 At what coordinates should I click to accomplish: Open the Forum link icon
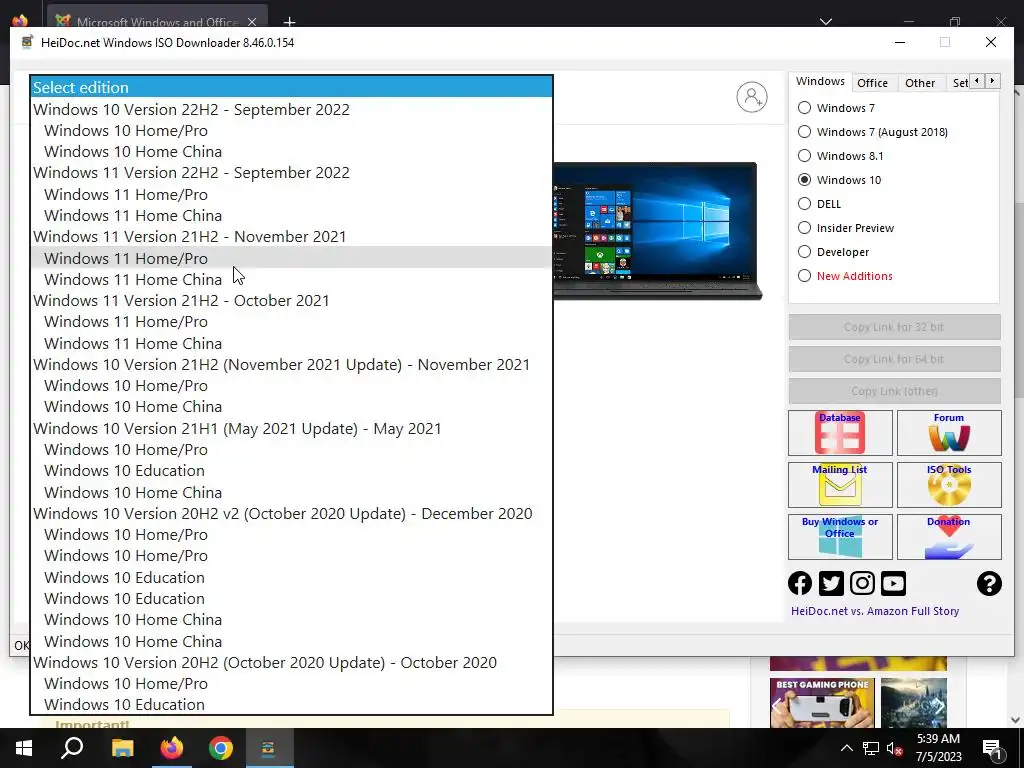click(x=949, y=433)
